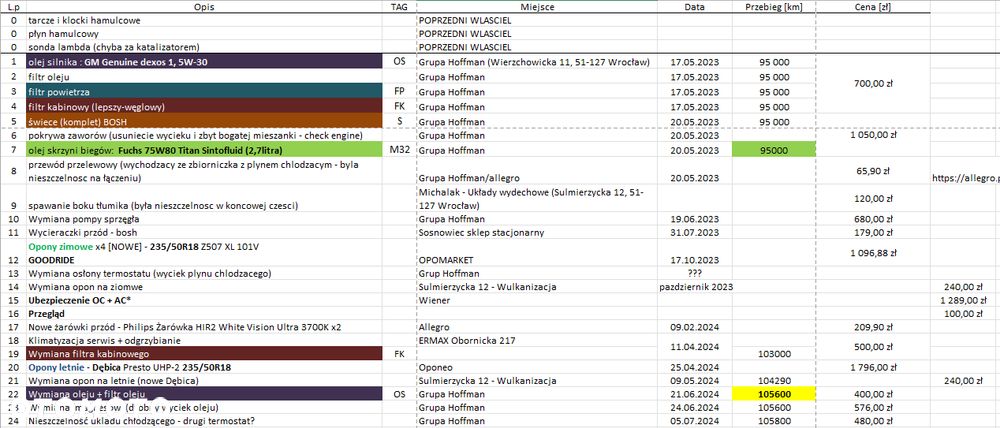
Task: Select the 'Wymiana filtra kabinowego' maroon cell
Action: point(204,354)
